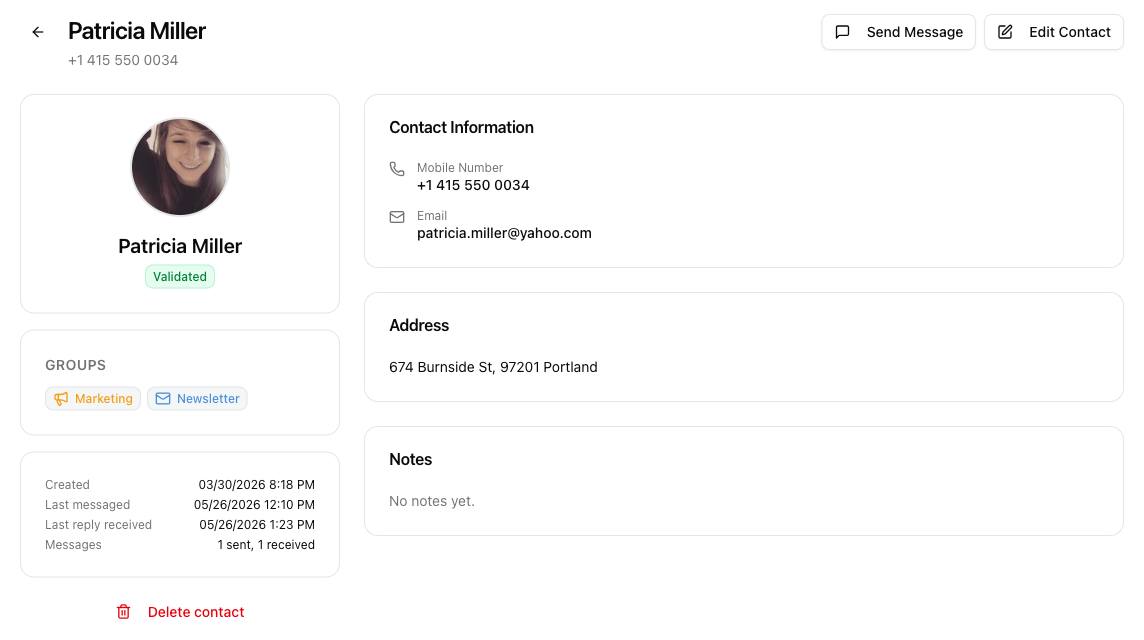Go back using the arrow icon
The width and height of the screenshot is (1144, 640).
[38, 32]
